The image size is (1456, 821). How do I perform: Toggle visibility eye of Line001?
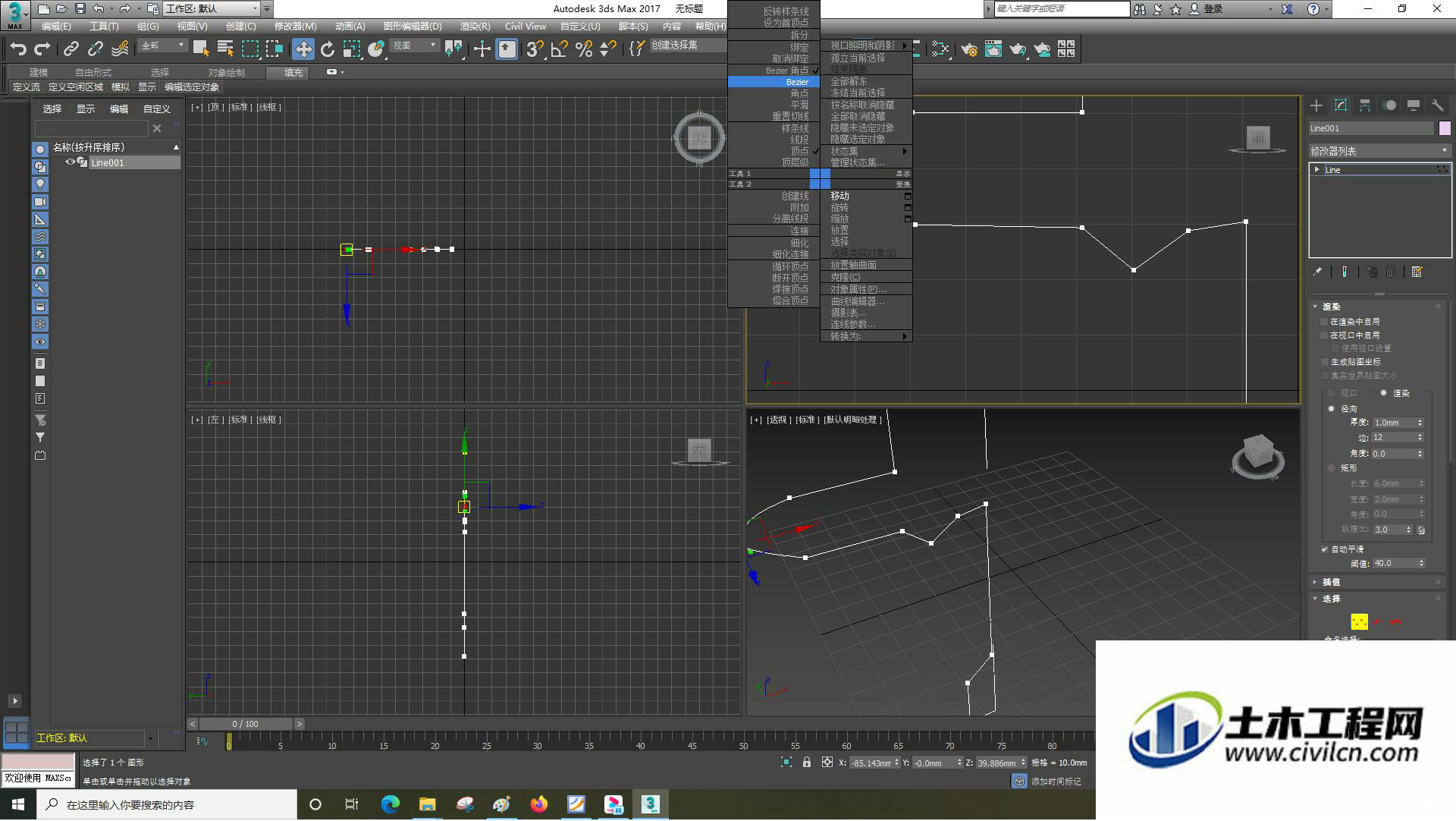pyautogui.click(x=70, y=162)
